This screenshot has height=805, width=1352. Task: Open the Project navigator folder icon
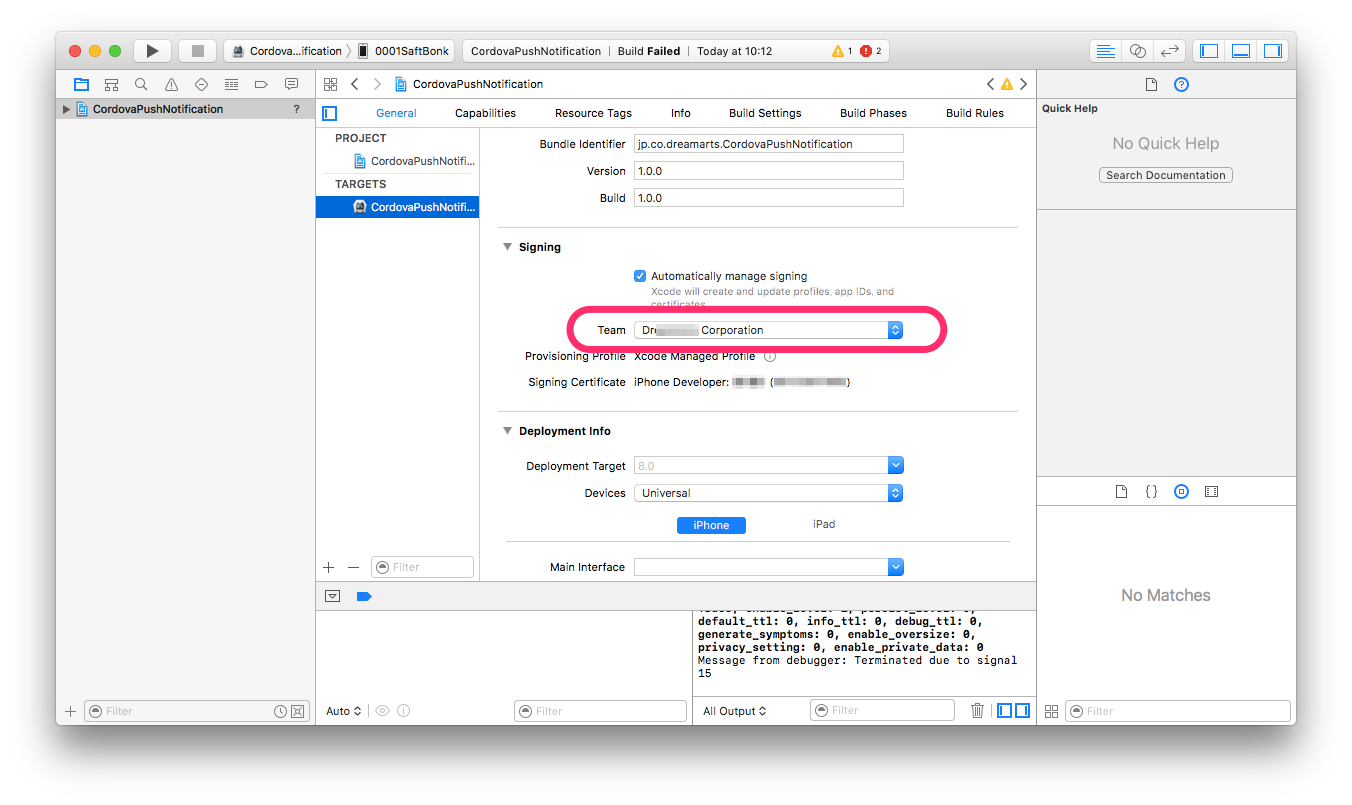[82, 84]
